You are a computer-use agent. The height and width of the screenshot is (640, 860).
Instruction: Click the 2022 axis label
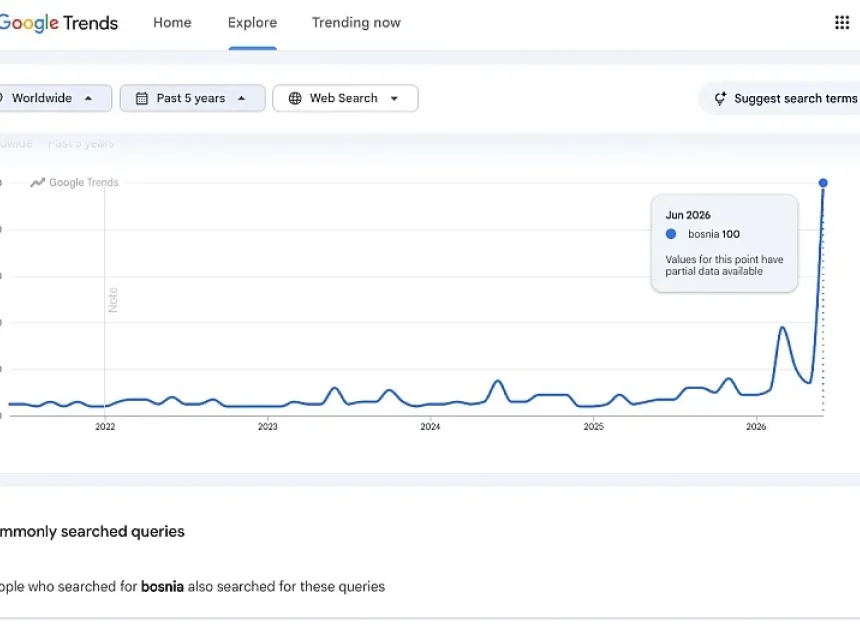[105, 427]
